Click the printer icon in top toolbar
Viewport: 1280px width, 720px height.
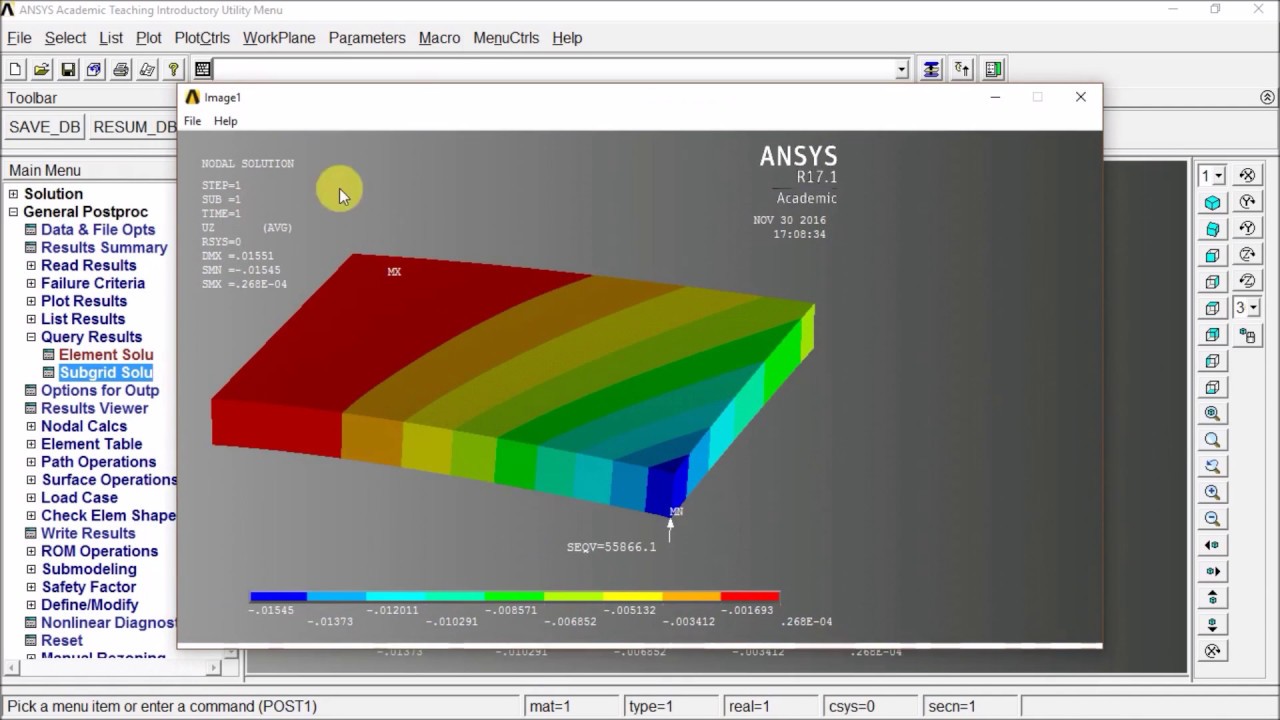[x=121, y=69]
